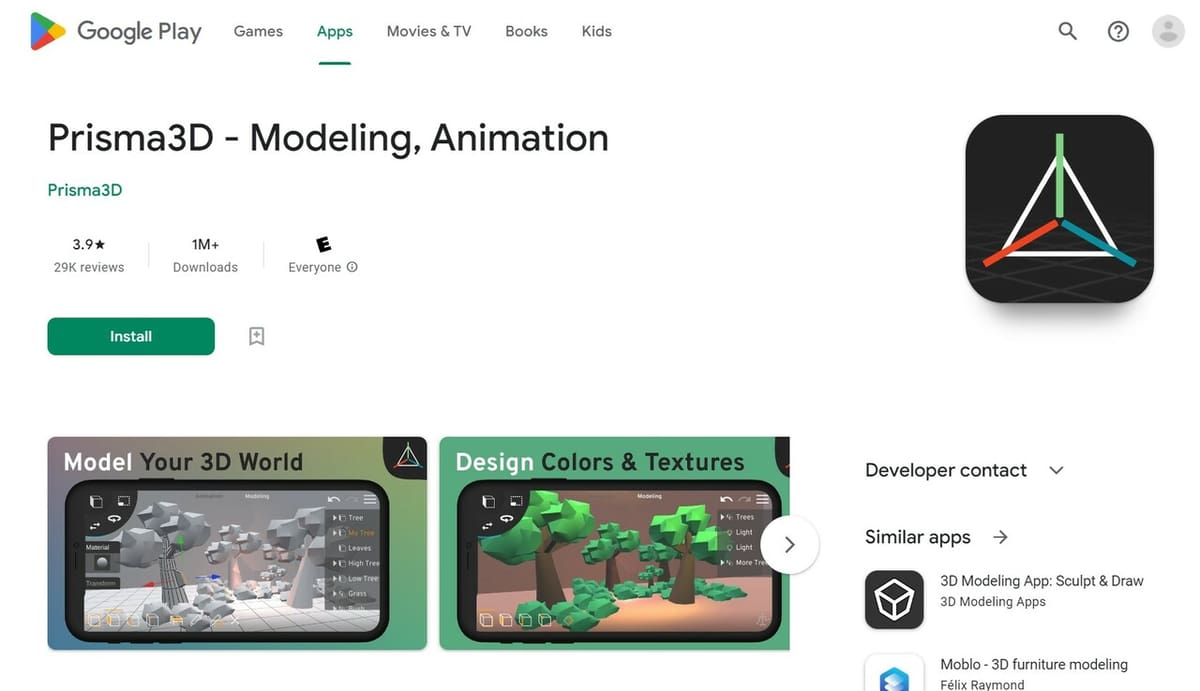Open the Model Your 3D World screenshot

click(237, 543)
